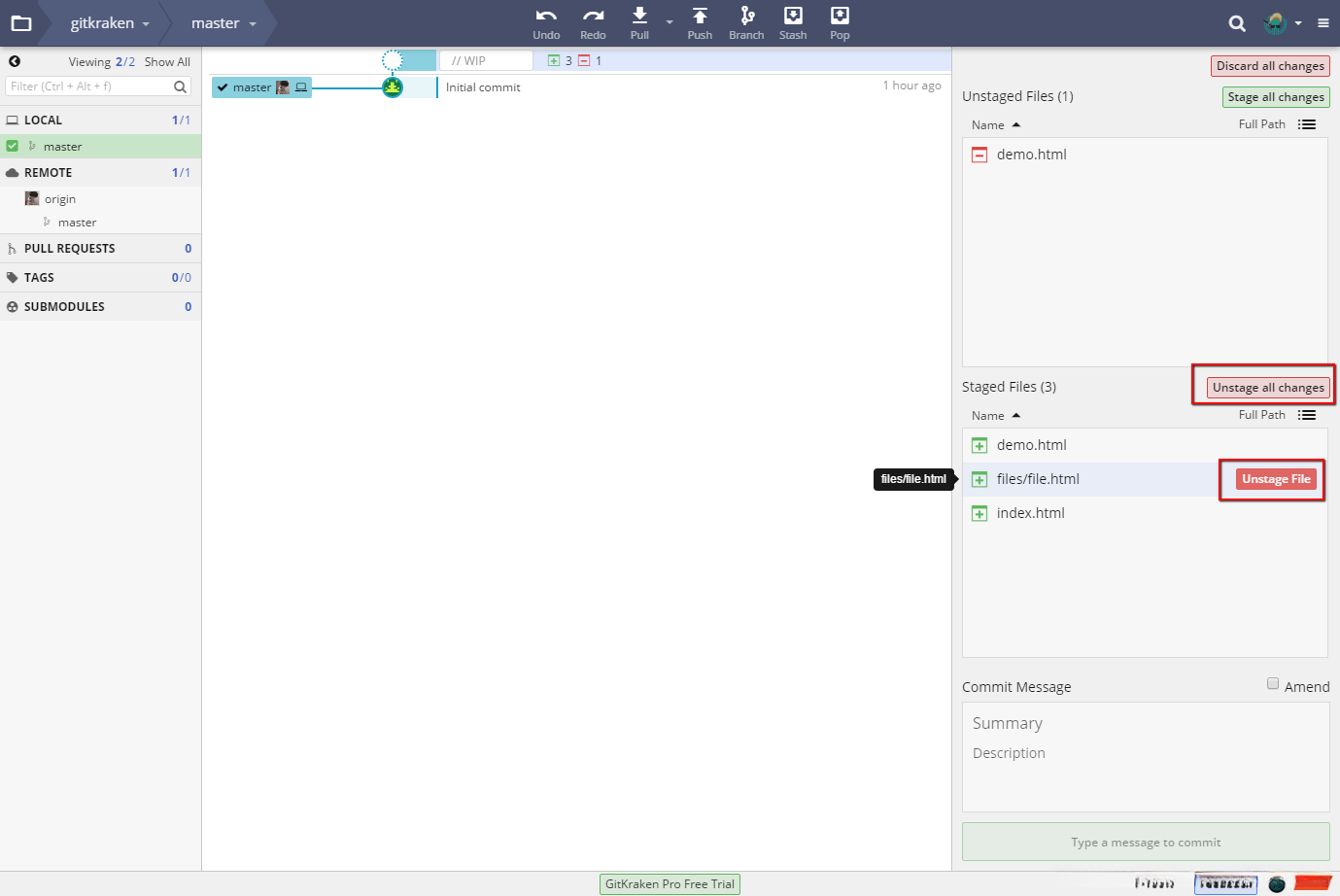The height and width of the screenshot is (896, 1340).
Task: Open the repository folder icon
Action: point(20,23)
